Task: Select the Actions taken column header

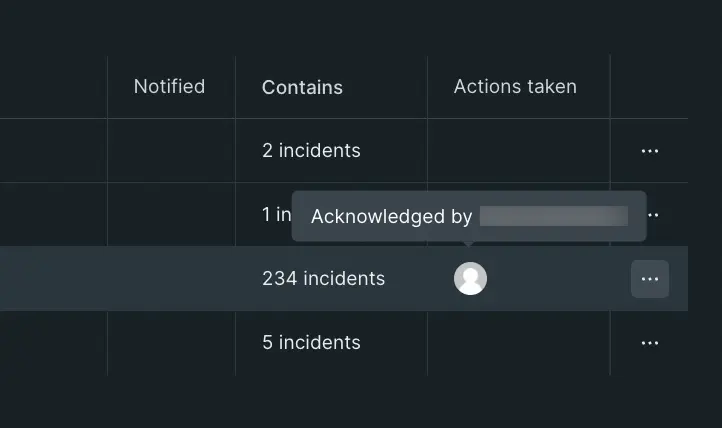Action: point(515,87)
